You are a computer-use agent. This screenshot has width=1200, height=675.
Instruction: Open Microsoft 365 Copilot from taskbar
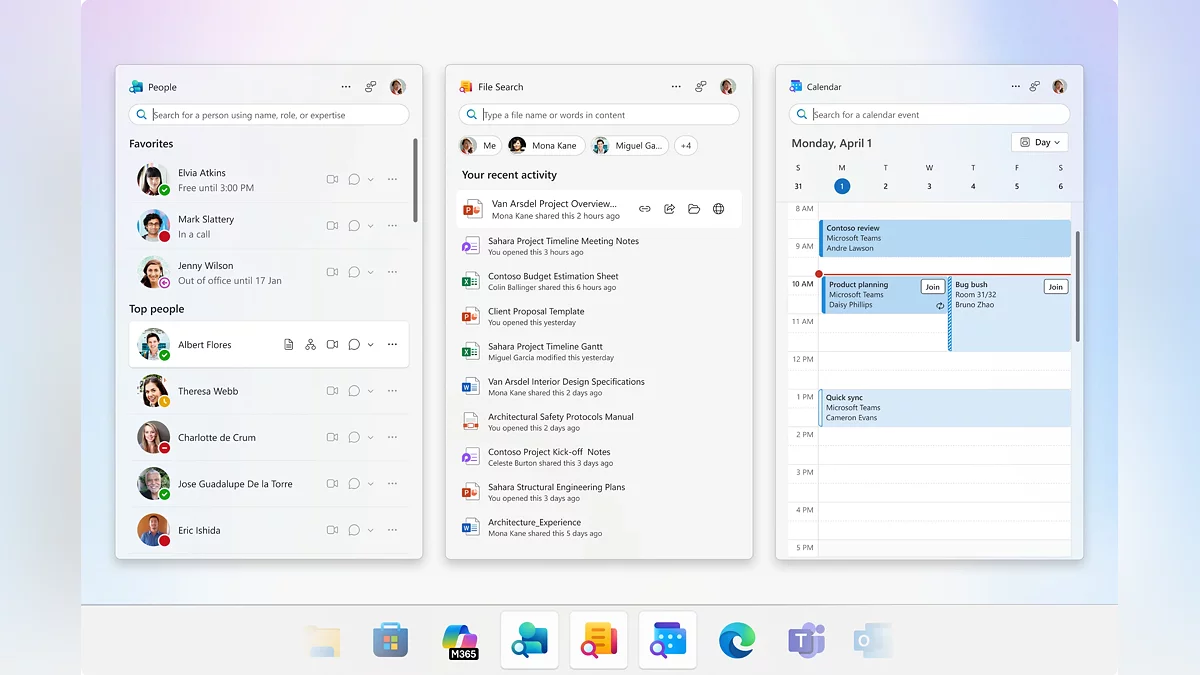(x=460, y=641)
